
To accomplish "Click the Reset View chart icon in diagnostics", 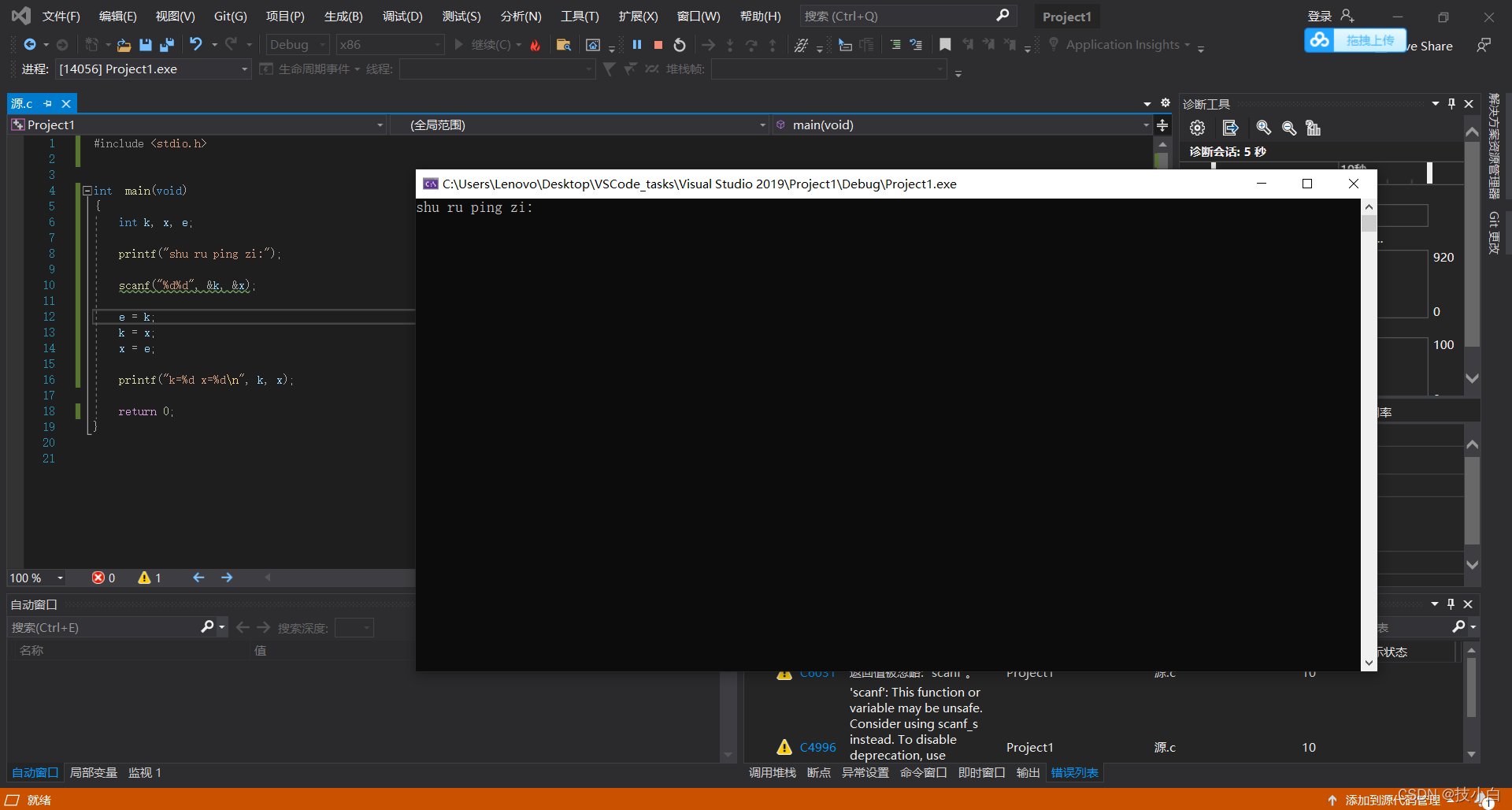I will point(1313,128).
